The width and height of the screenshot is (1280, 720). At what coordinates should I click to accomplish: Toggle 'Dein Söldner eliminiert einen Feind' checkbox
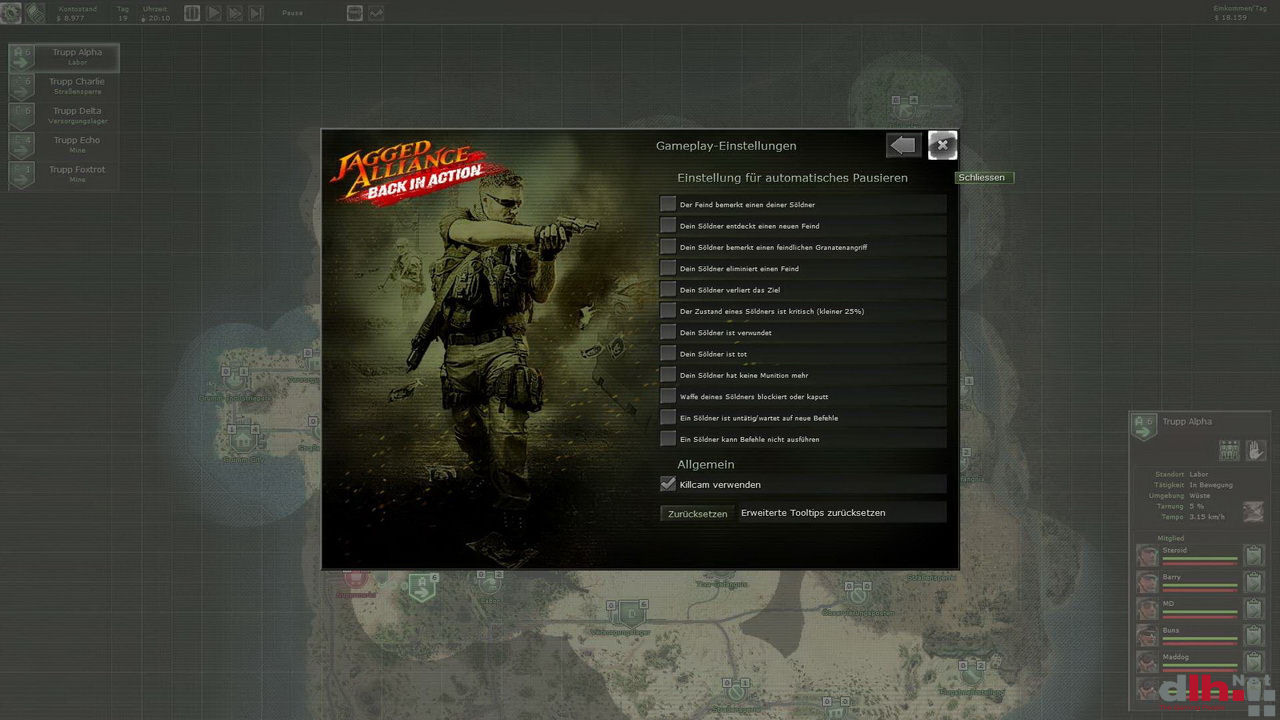tap(668, 268)
